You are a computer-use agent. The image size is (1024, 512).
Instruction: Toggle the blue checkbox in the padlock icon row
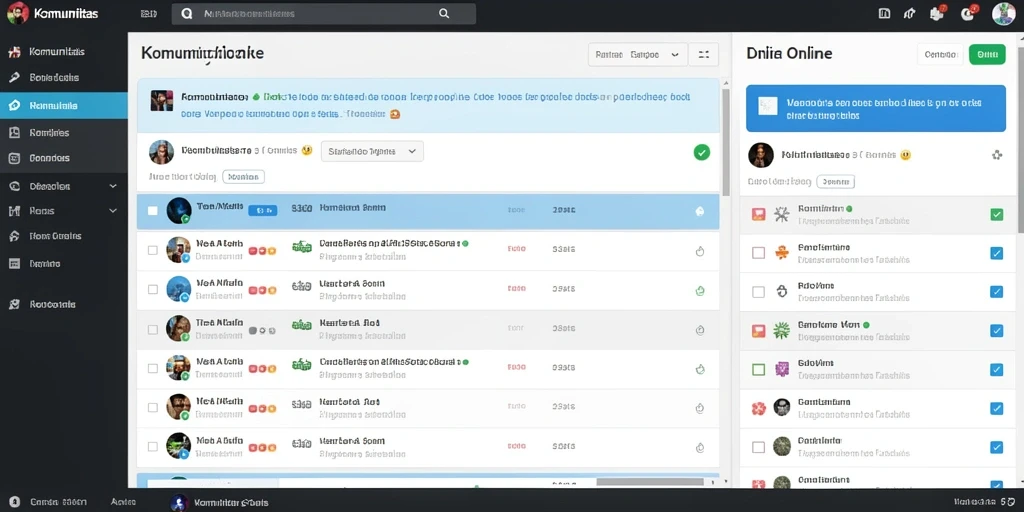997,292
